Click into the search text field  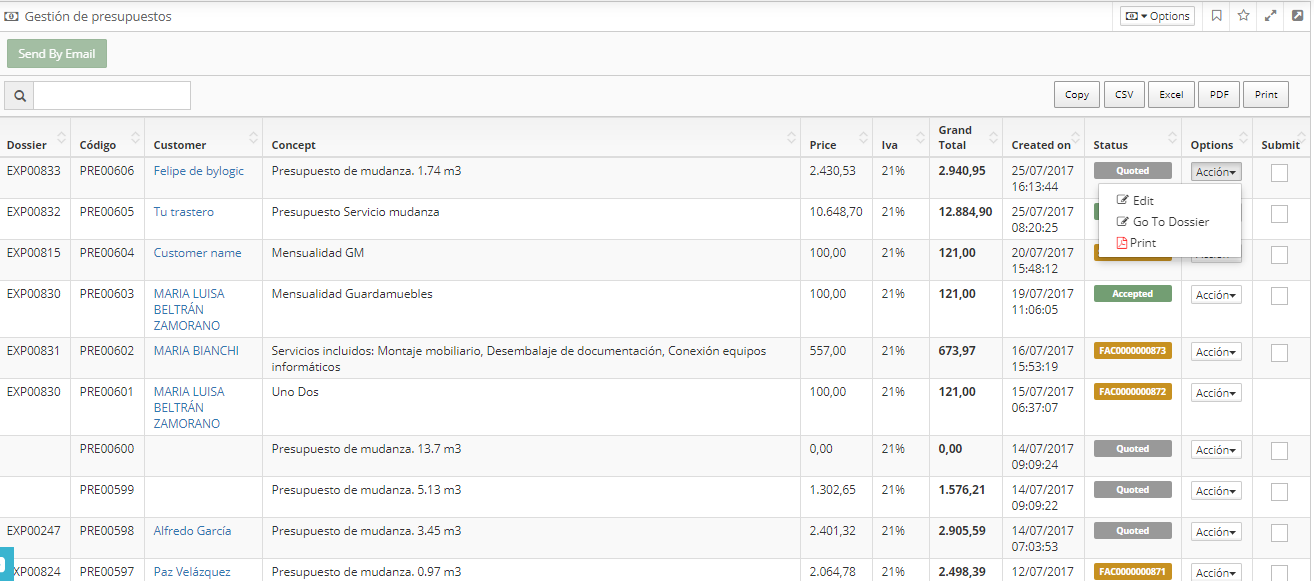112,96
